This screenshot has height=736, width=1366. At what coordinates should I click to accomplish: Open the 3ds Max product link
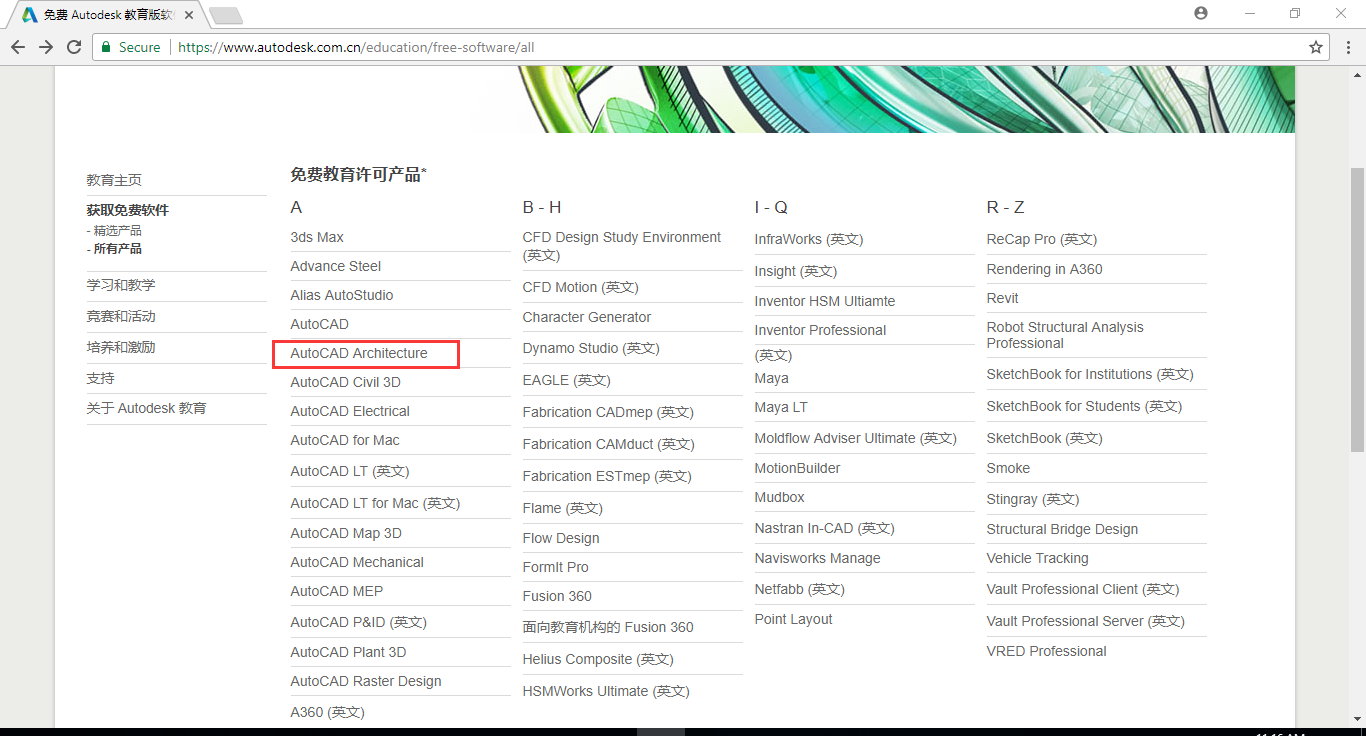point(317,237)
